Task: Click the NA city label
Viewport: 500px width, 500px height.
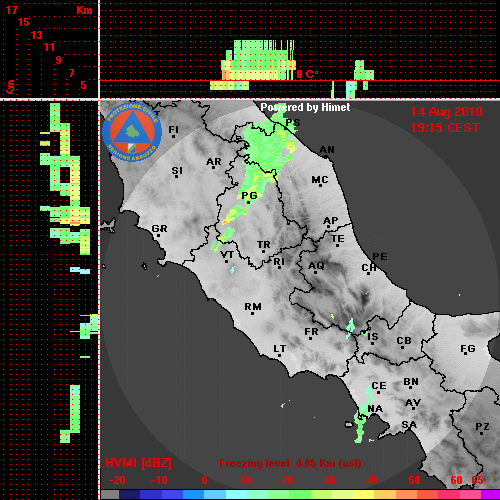Action: tap(375, 409)
